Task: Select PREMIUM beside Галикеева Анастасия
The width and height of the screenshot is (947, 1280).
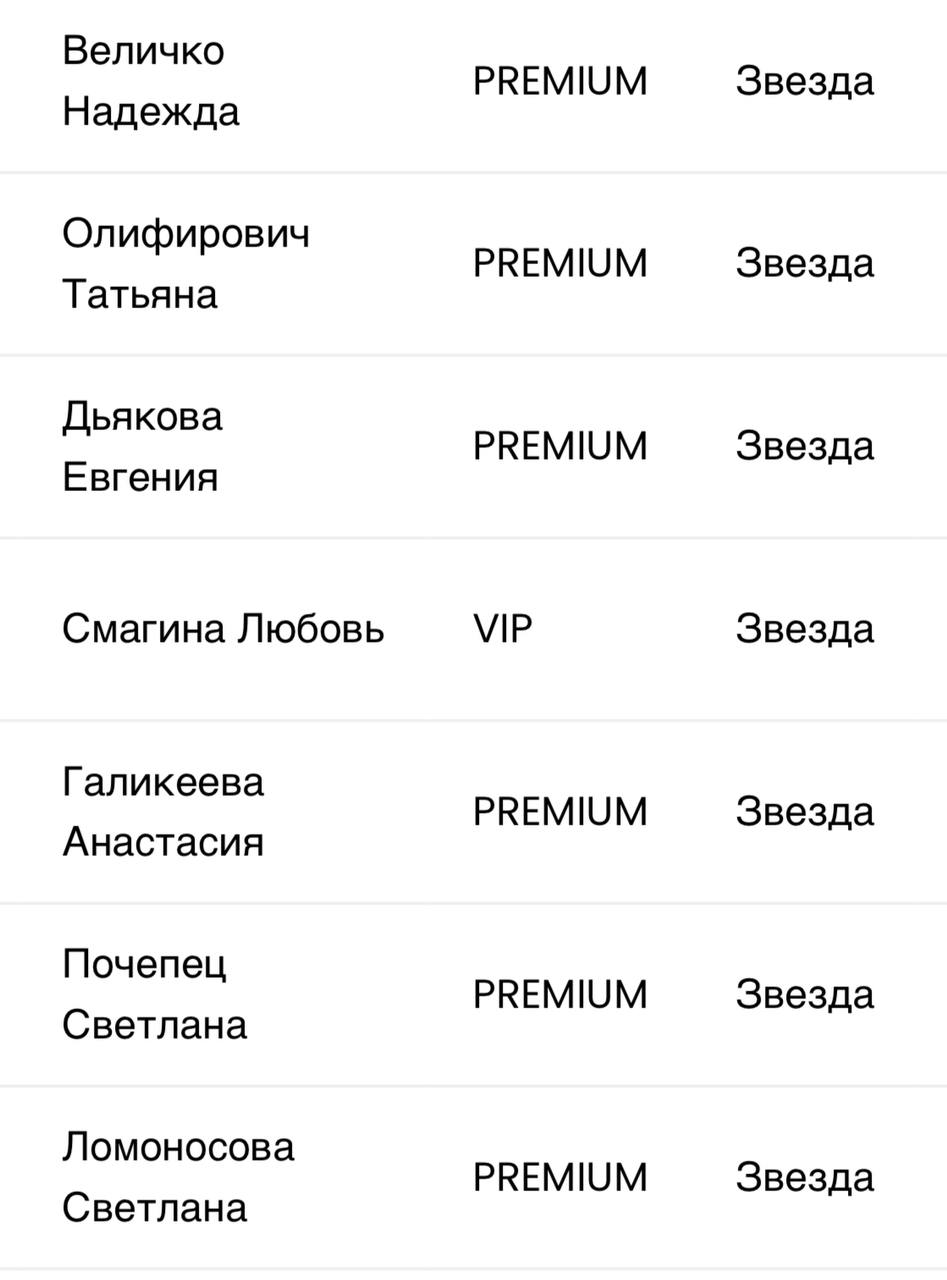Action: 560,811
